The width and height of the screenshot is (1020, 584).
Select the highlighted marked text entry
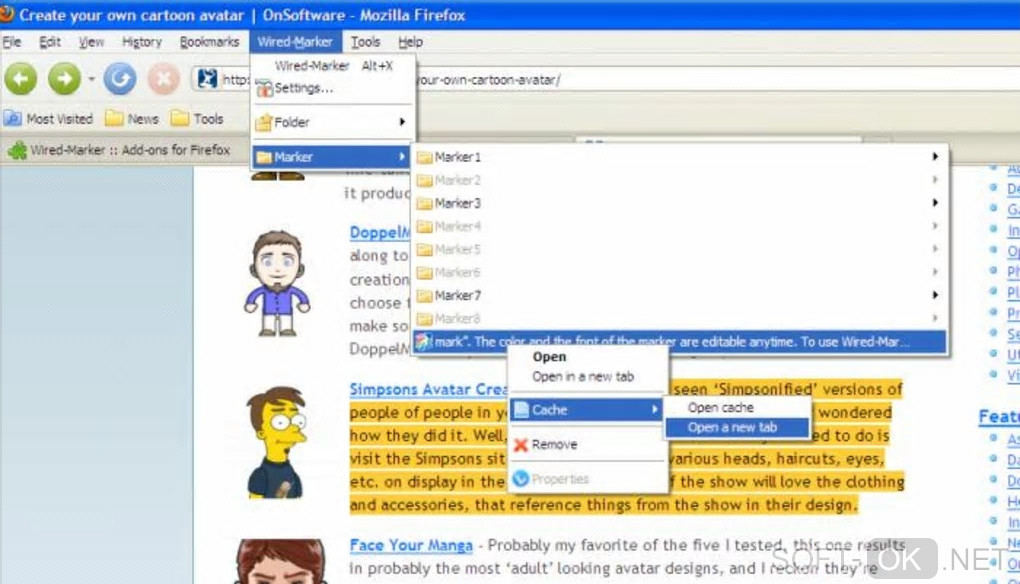[679, 342]
